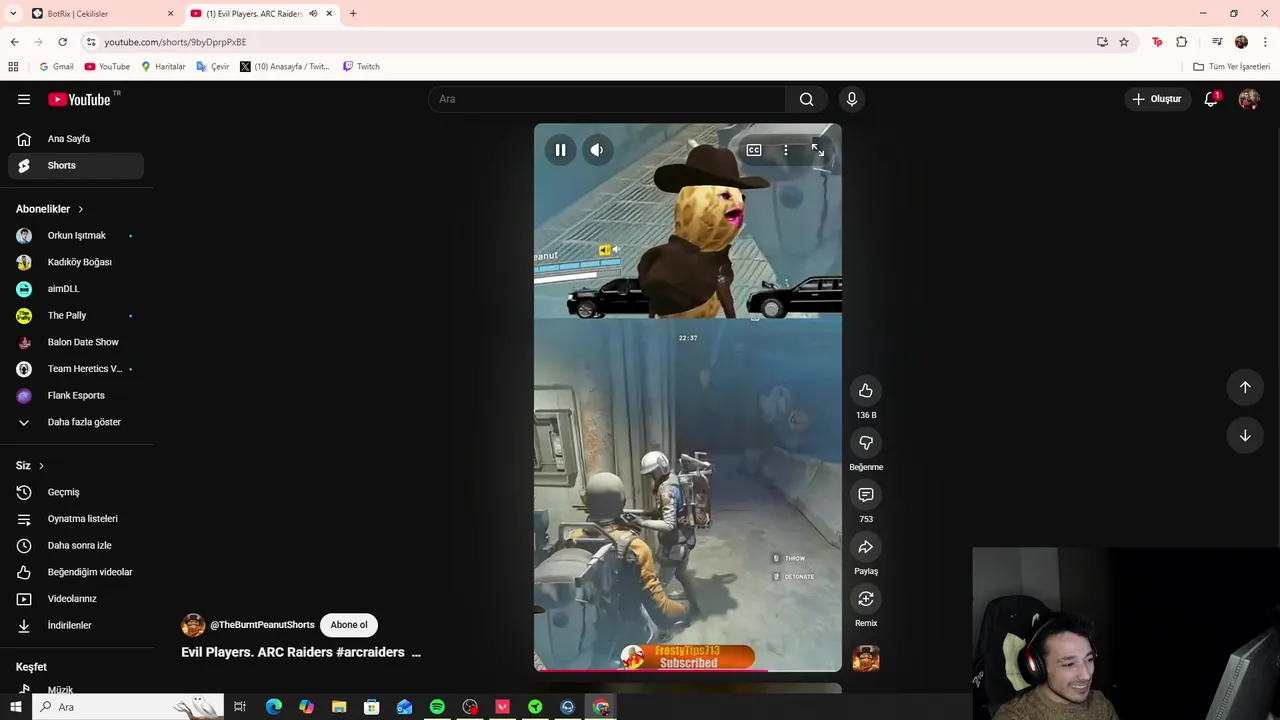Bookmark this page with the star
Viewport: 1280px width, 720px height.
tap(1124, 42)
